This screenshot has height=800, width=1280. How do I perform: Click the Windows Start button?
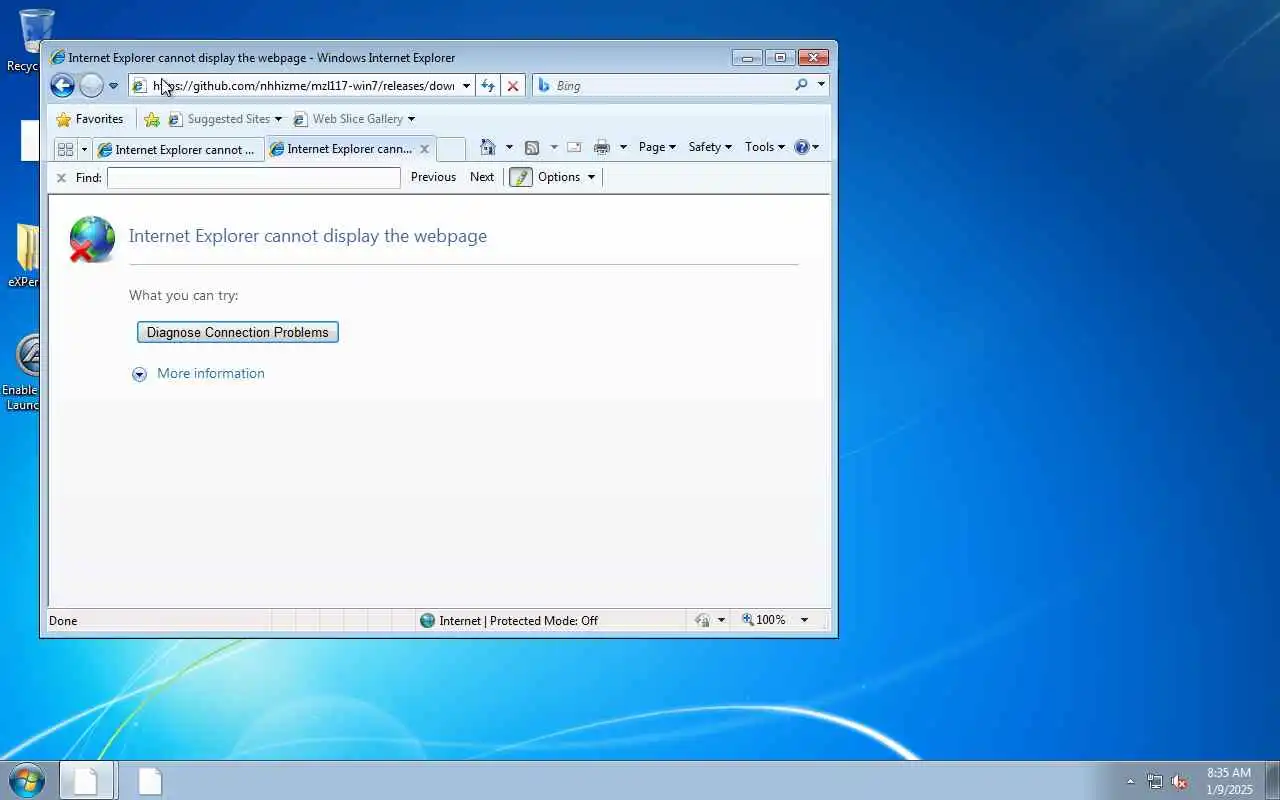tap(27, 780)
